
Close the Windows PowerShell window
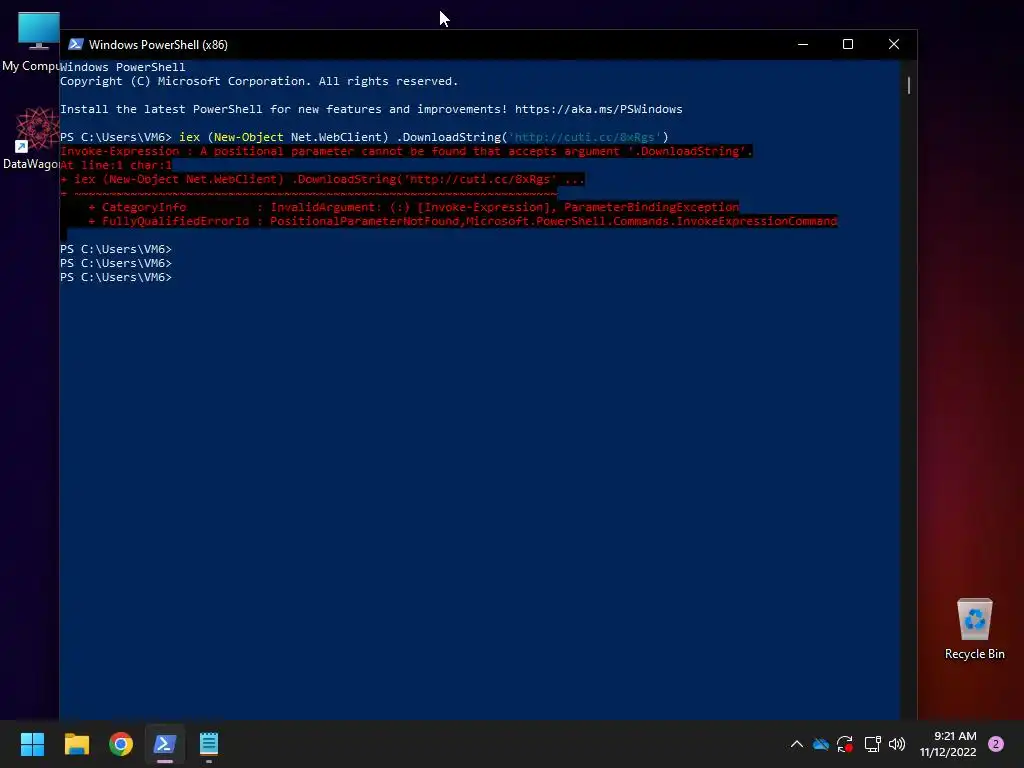[894, 44]
